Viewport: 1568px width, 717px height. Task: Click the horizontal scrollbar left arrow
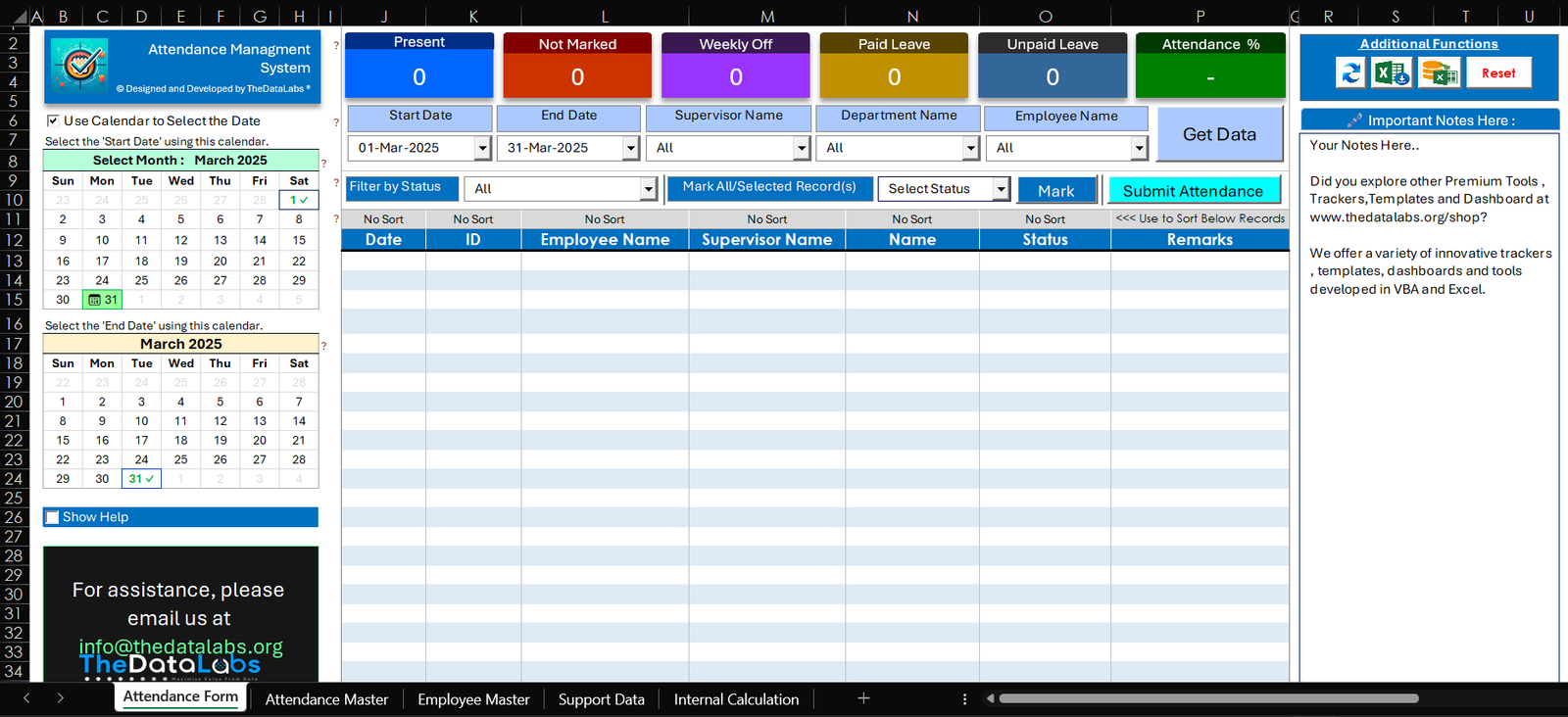[x=990, y=698]
